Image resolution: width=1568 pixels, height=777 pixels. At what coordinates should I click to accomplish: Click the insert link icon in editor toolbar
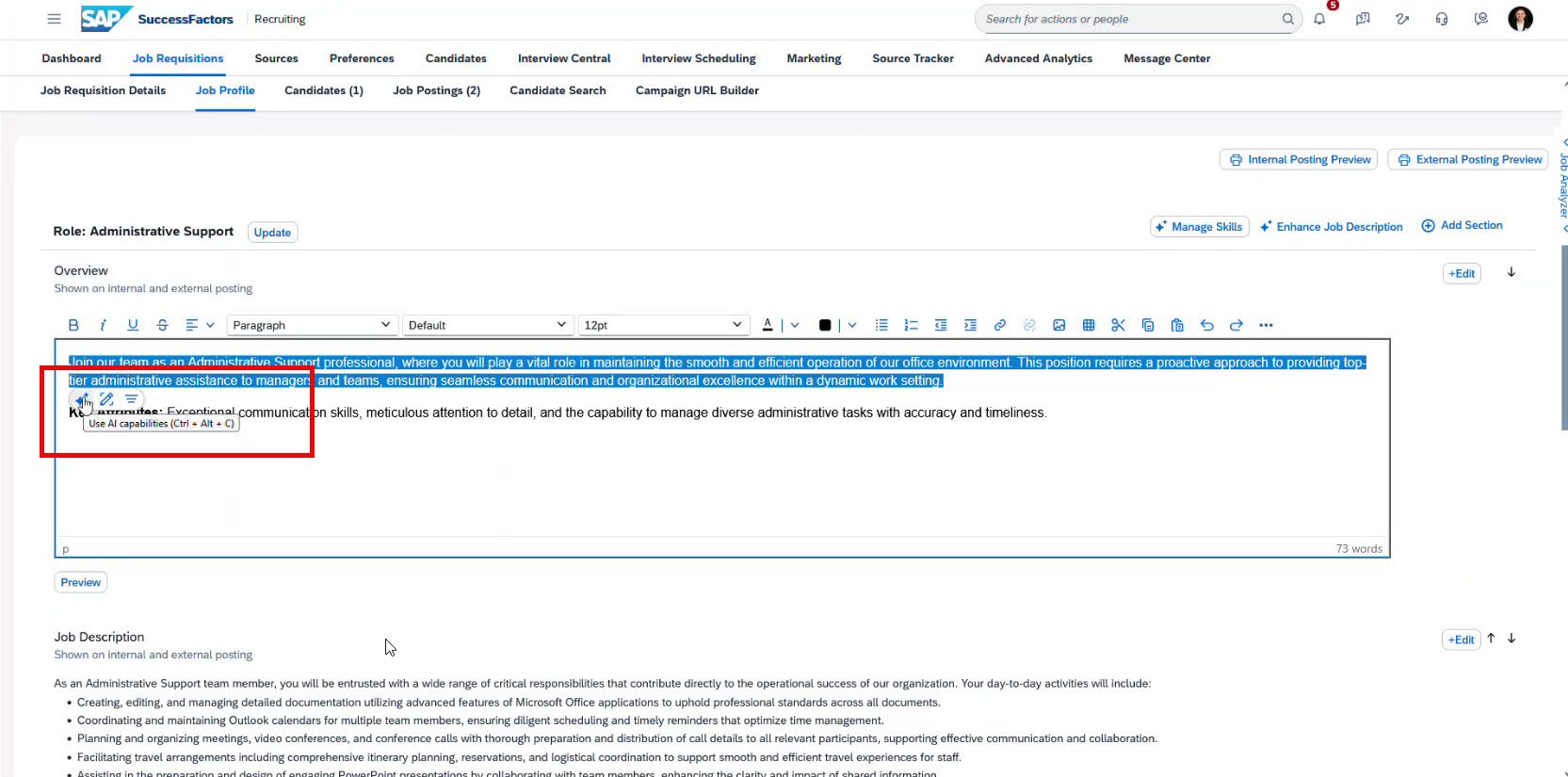pyautogui.click(x=999, y=325)
